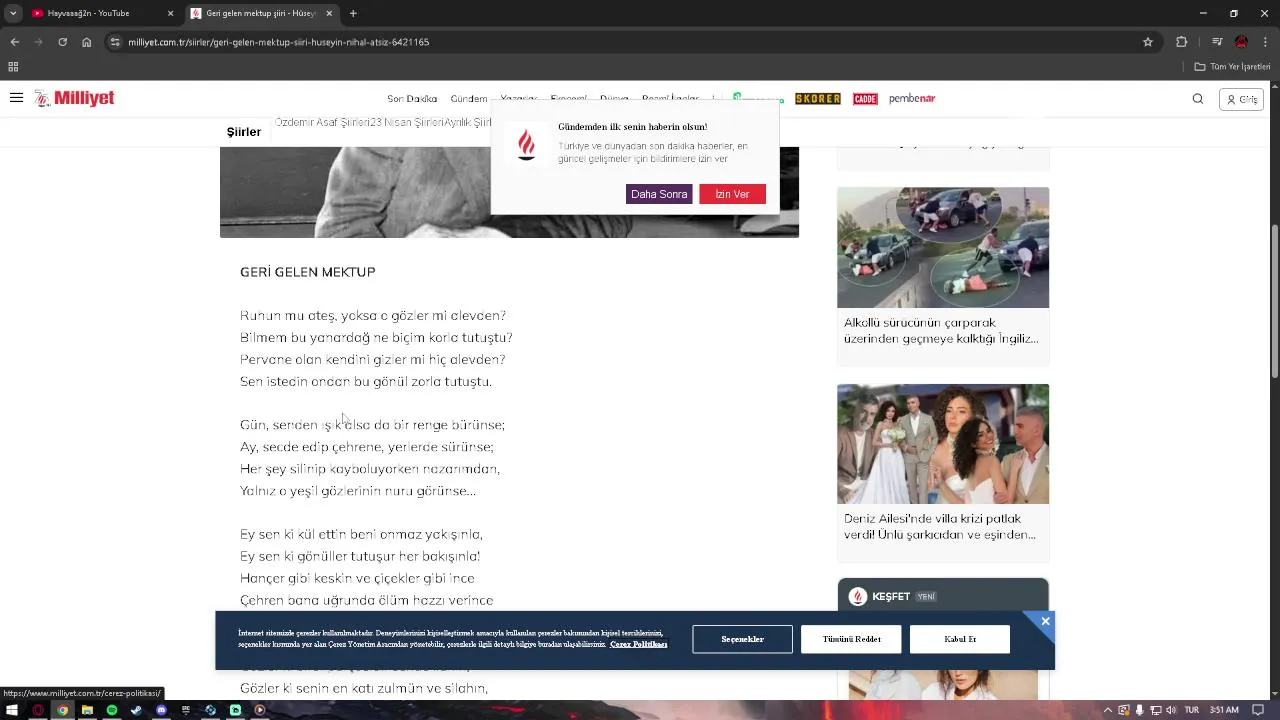Open Steam from the taskbar
This screenshot has height=720, width=1280.
coord(136,710)
